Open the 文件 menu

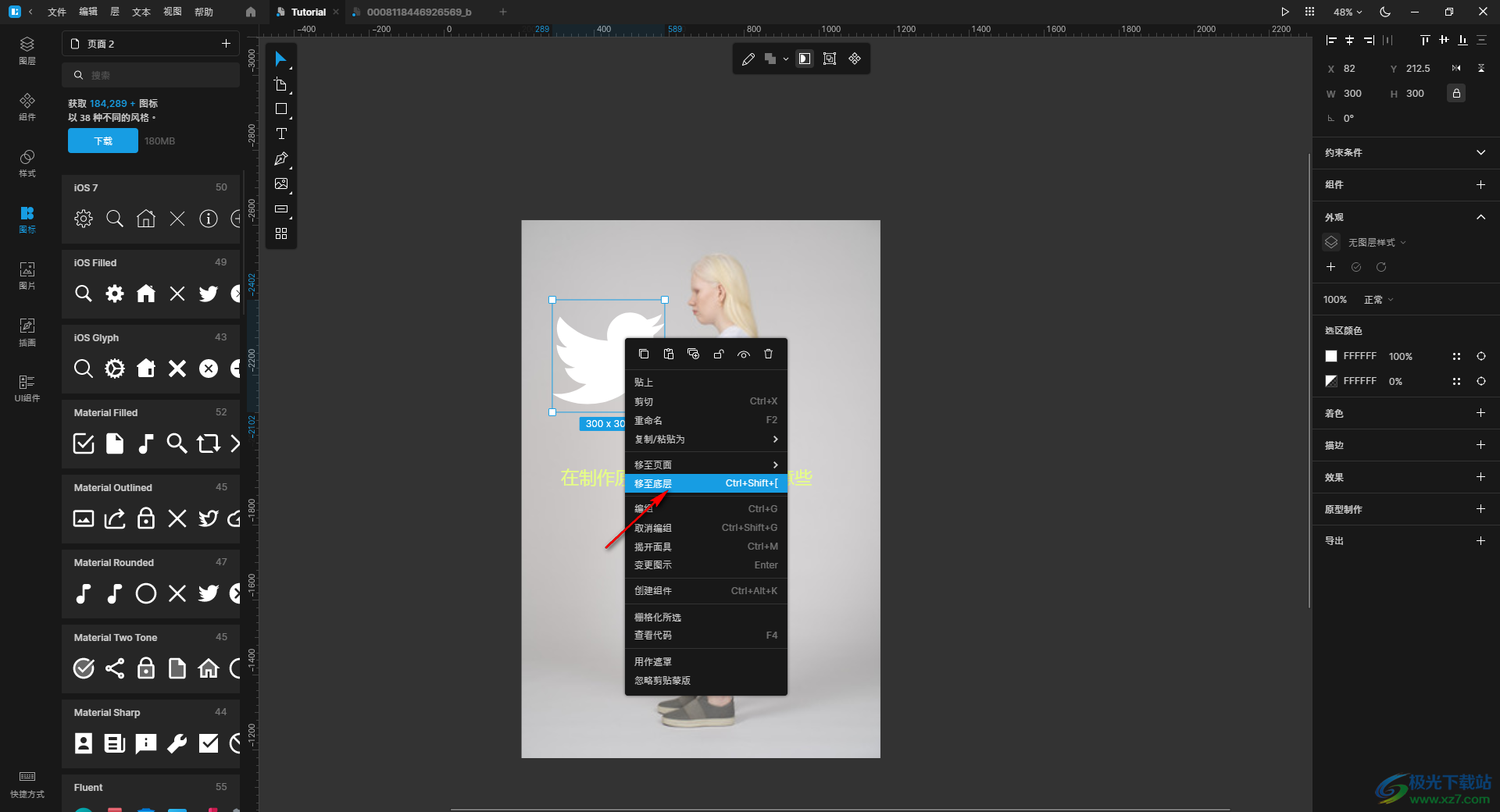tap(57, 12)
